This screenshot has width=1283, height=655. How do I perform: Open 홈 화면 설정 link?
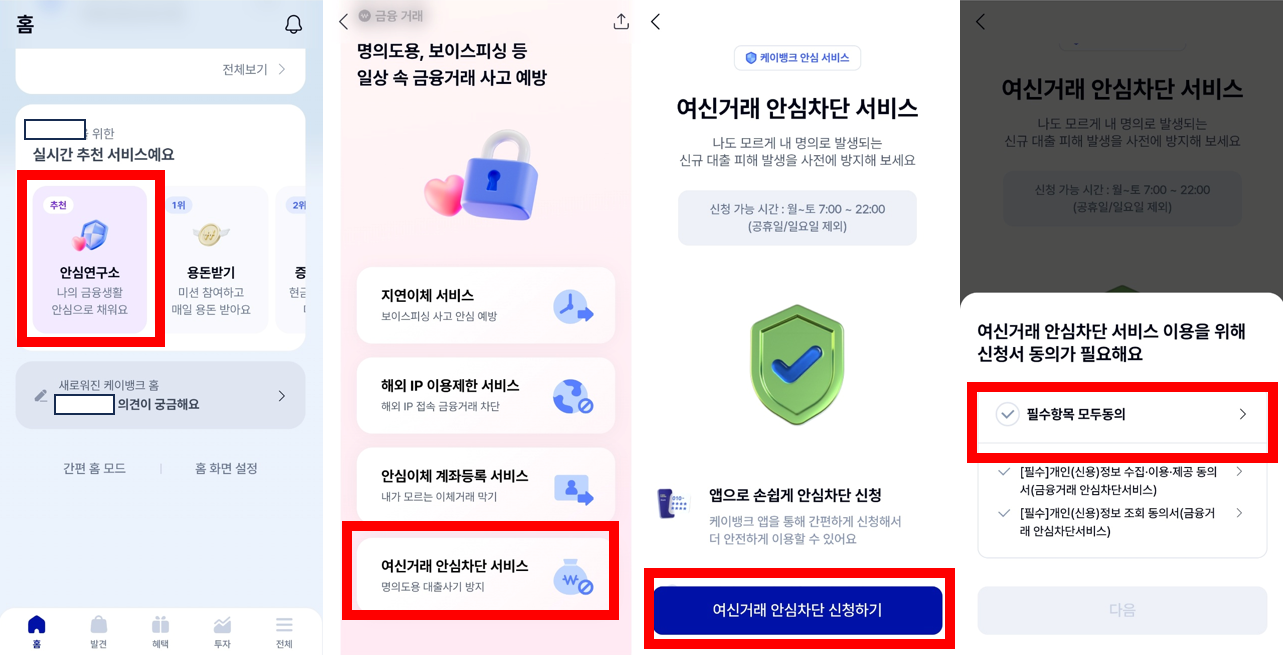(226, 468)
